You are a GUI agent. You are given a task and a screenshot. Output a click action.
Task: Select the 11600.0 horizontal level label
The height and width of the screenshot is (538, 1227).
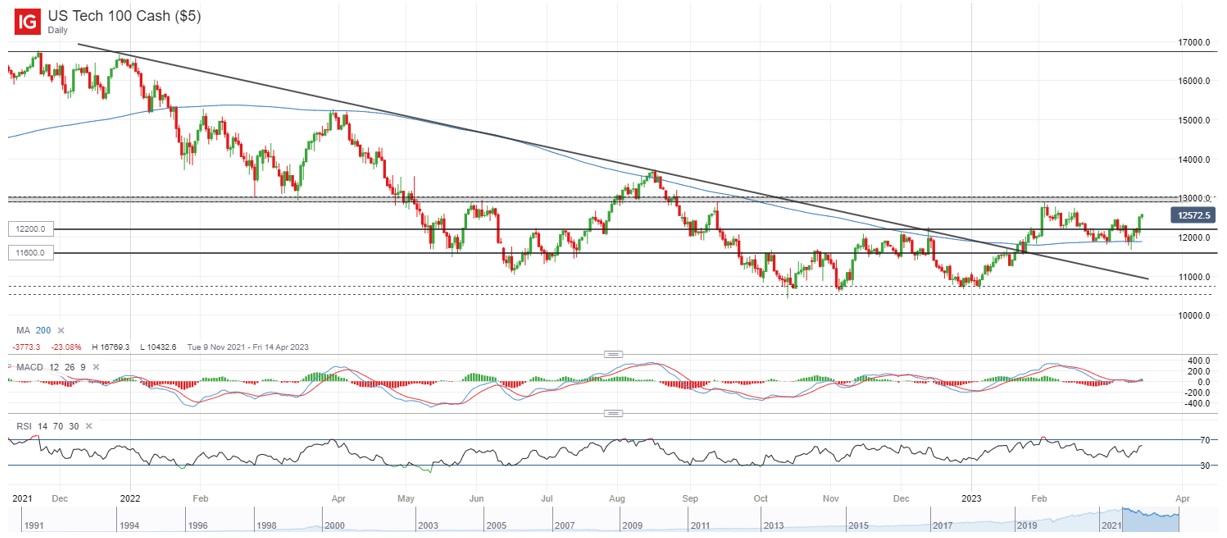(x=29, y=253)
